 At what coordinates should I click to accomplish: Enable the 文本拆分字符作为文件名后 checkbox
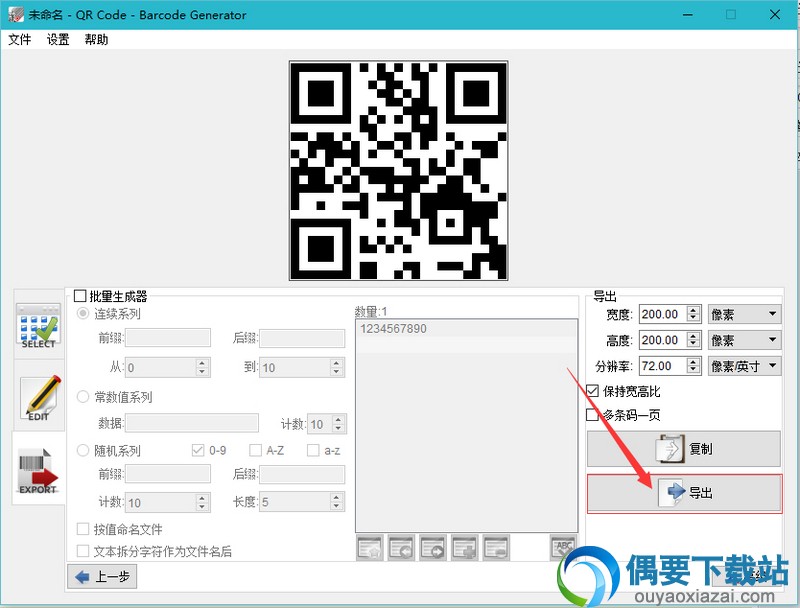(x=83, y=551)
